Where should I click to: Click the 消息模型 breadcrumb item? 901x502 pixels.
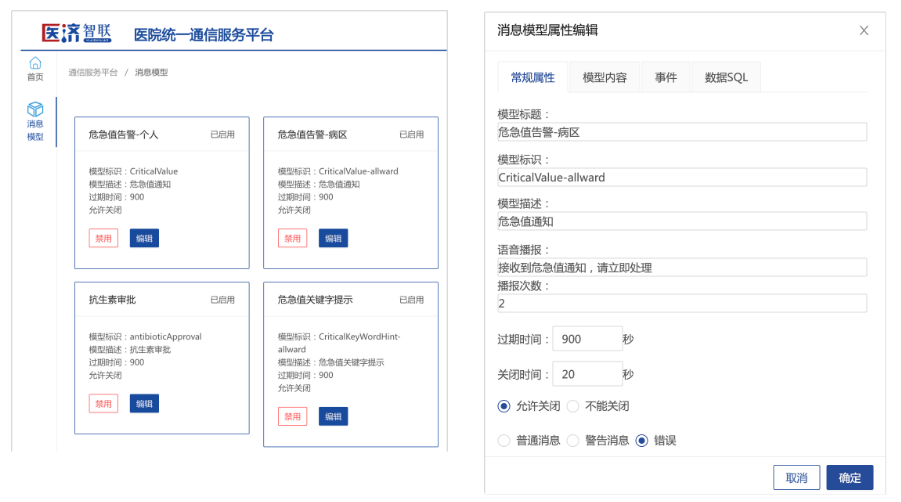tap(152, 72)
